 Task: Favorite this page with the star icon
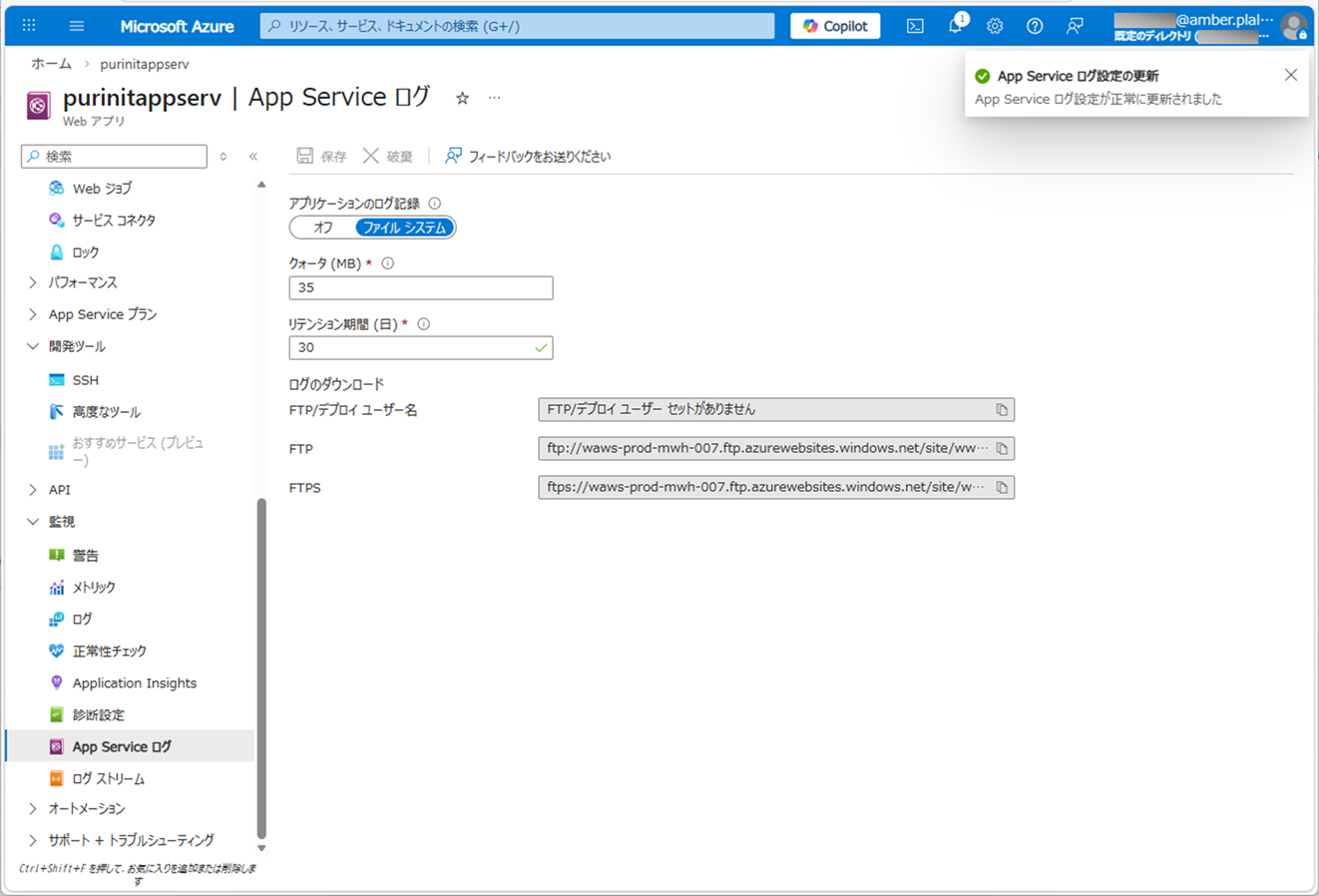click(462, 98)
